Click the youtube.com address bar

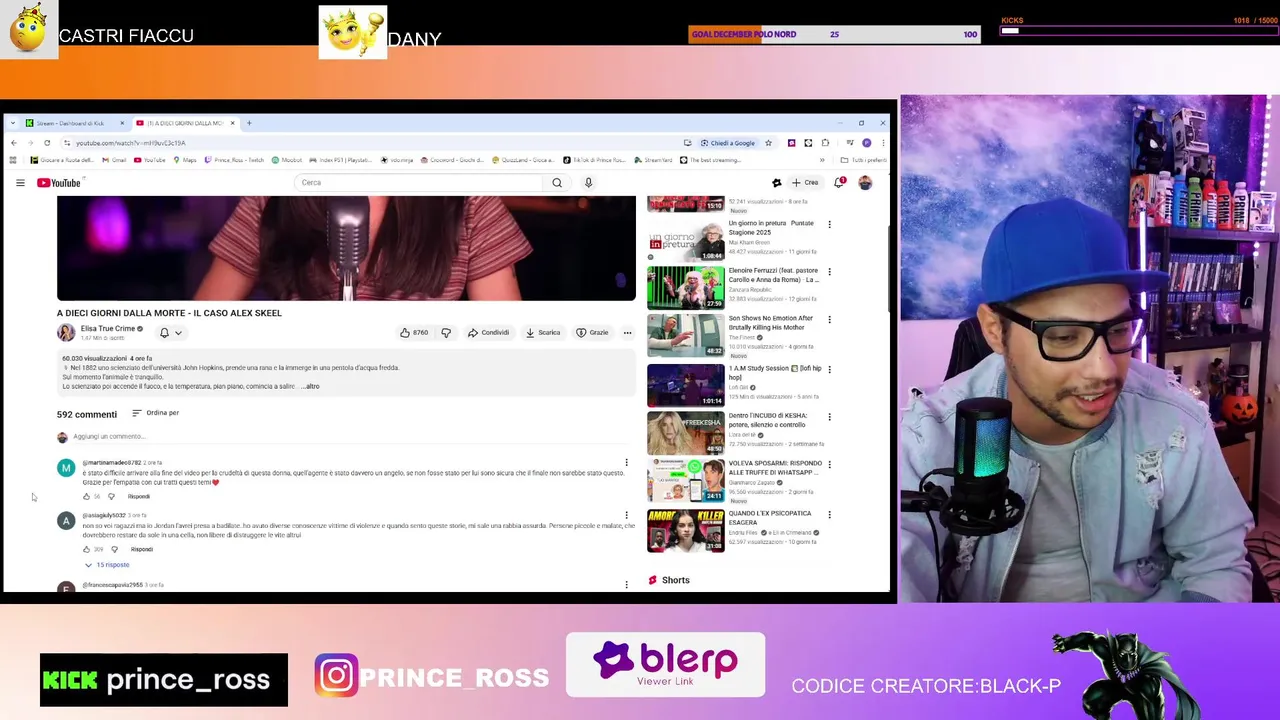click(x=370, y=143)
